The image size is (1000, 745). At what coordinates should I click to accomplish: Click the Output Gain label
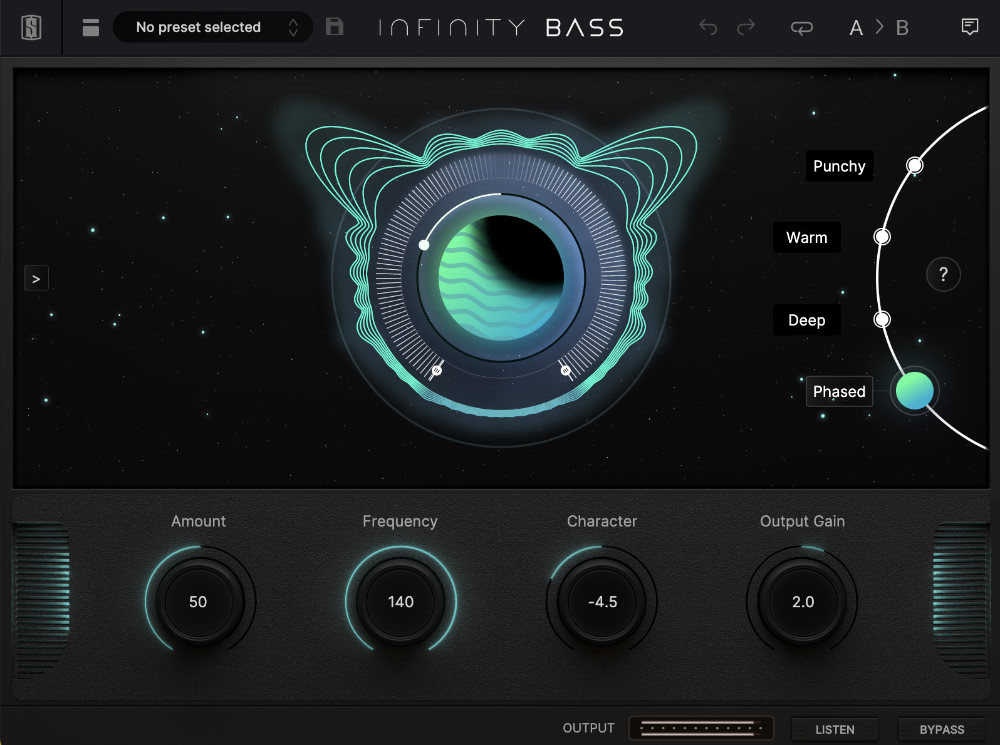tap(802, 521)
